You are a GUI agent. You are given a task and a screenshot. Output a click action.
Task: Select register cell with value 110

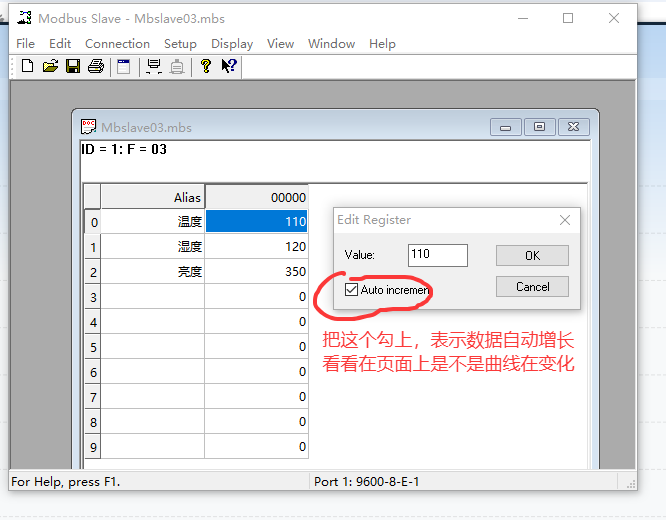[257, 221]
